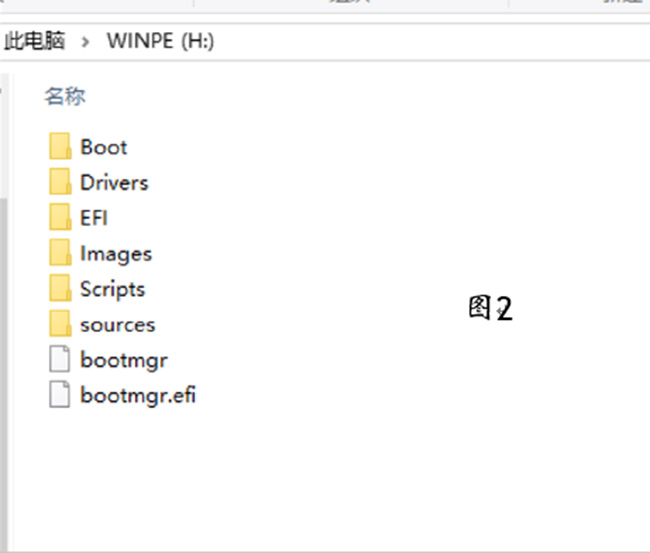Viewport: 650px width, 553px height.
Task: Select the Drivers folder name label
Action: 114,183
